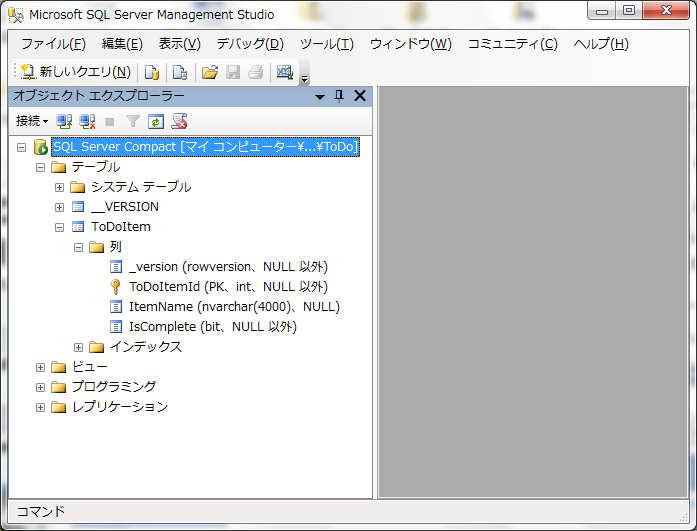This screenshot has height=531, width=697.
Task: Click the Print icon in toolbar
Action: coord(256,72)
